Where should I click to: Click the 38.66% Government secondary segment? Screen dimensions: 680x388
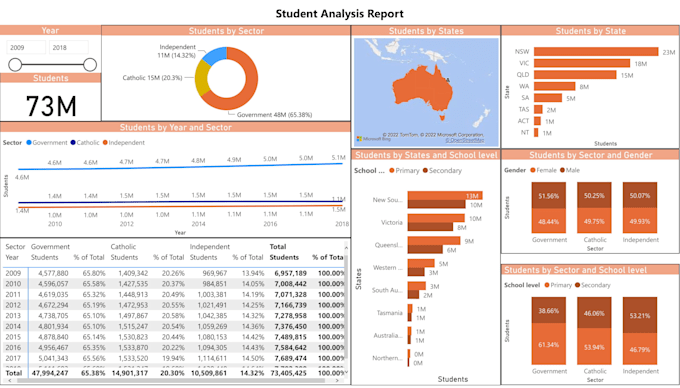(549, 310)
